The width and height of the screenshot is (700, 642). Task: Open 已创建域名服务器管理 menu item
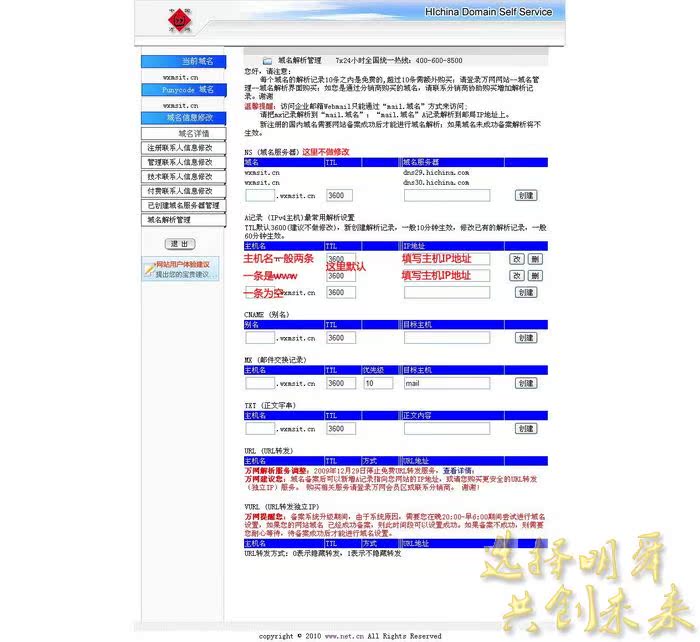183,205
